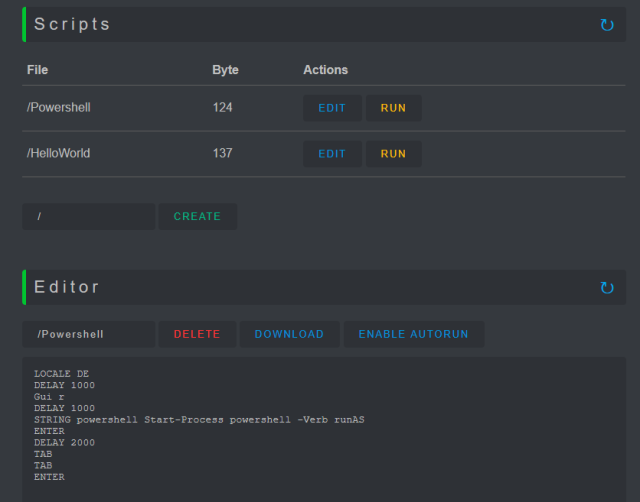Focus the editor filename field showing /Powershell

point(89,334)
